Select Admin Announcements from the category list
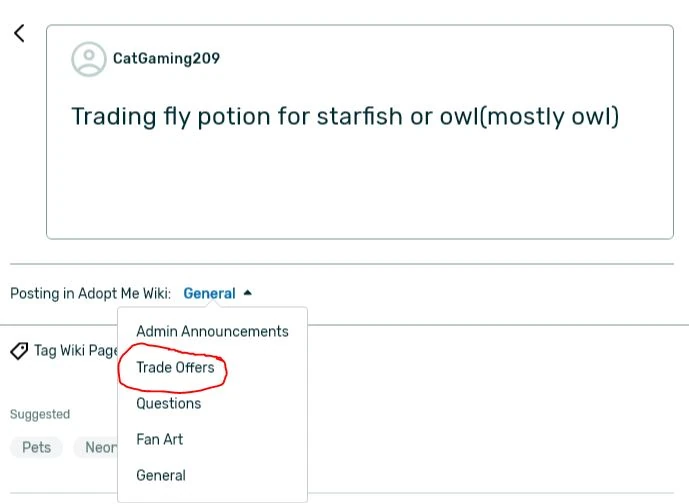Screen dimensions: 689x504 pyautogui.click(x=212, y=331)
